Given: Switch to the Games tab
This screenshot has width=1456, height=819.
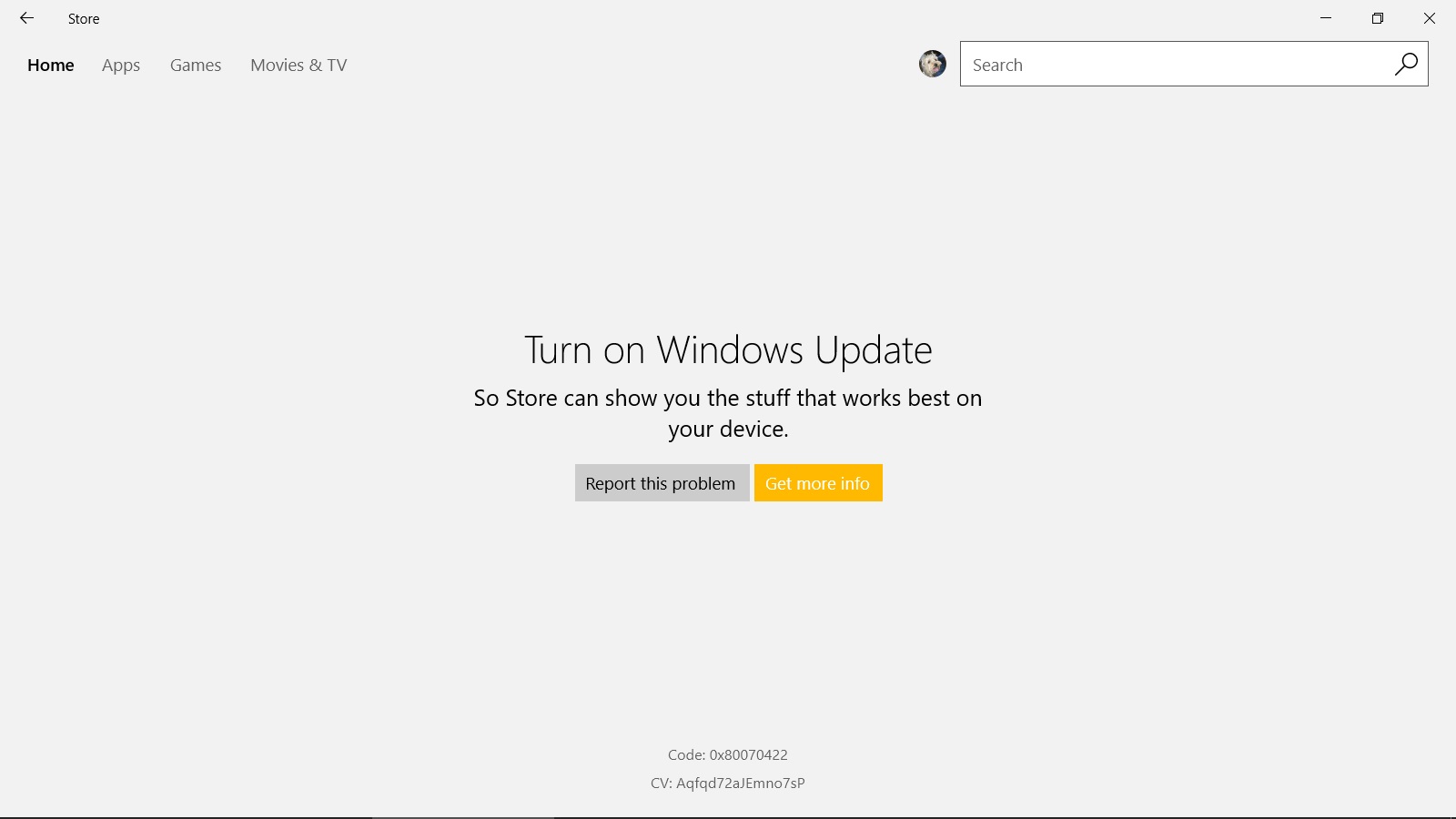Looking at the screenshot, I should pyautogui.click(x=196, y=65).
